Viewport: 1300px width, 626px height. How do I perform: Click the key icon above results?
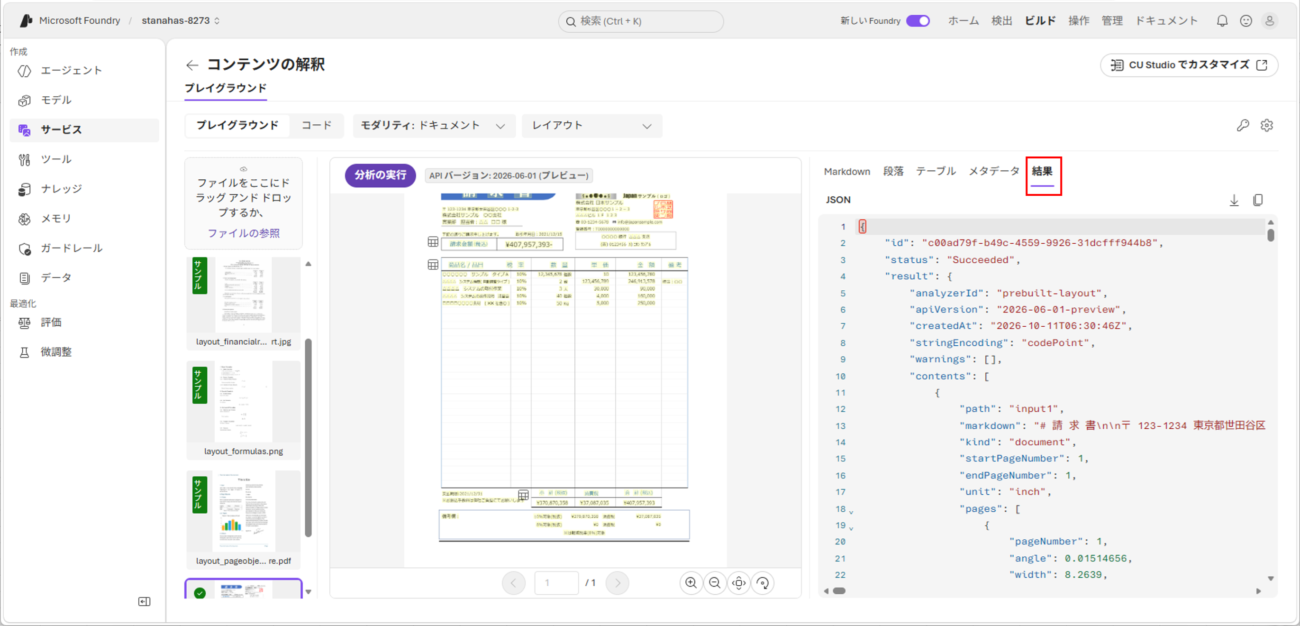tap(1243, 126)
